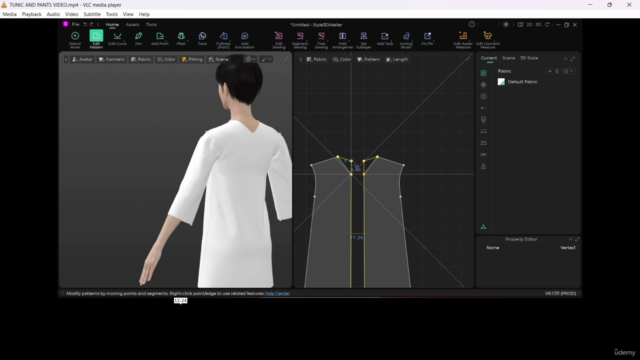This screenshot has width=640, height=360.
Task: Activate the Trace tool
Action: point(202,39)
